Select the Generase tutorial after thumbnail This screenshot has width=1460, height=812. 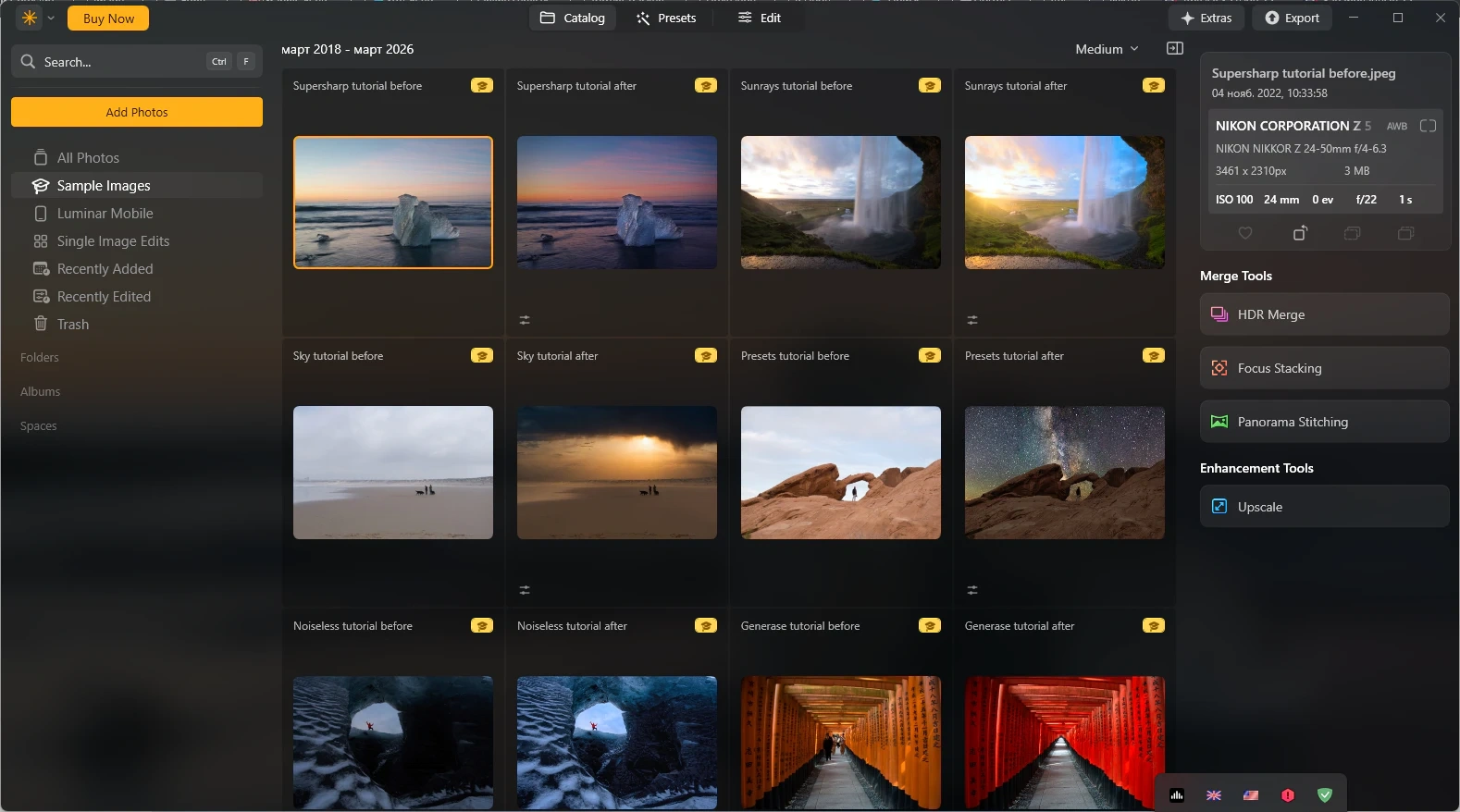coord(1065,743)
